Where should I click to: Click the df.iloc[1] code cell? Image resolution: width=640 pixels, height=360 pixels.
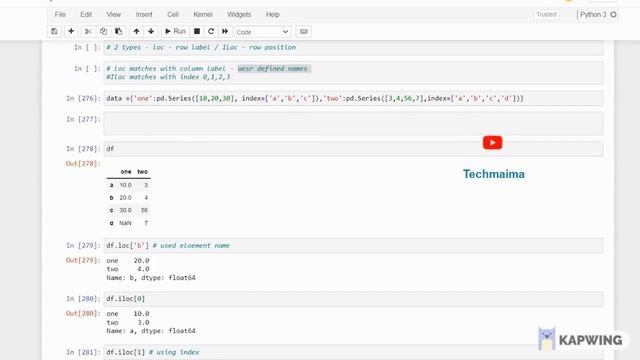[353, 352]
